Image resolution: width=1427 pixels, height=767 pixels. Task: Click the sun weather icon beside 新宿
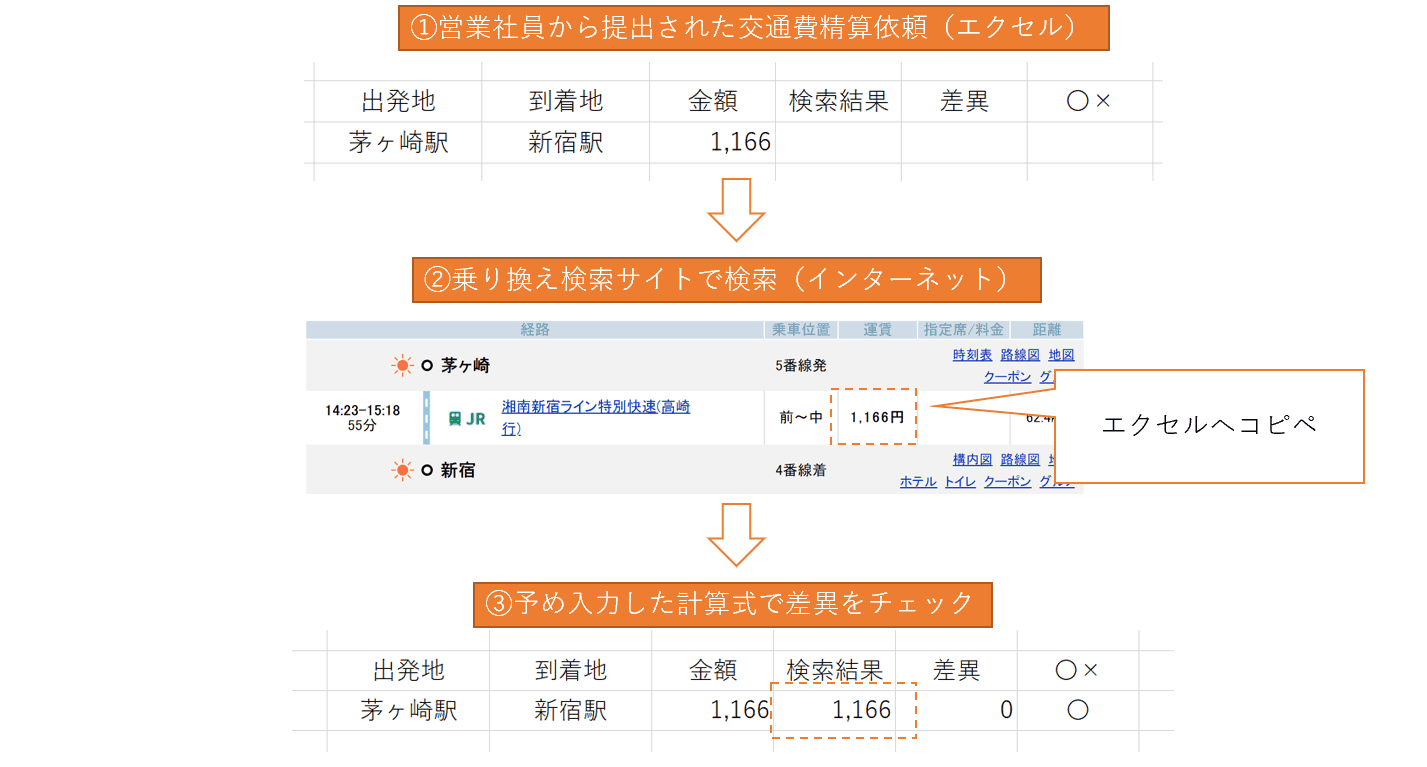click(x=403, y=470)
